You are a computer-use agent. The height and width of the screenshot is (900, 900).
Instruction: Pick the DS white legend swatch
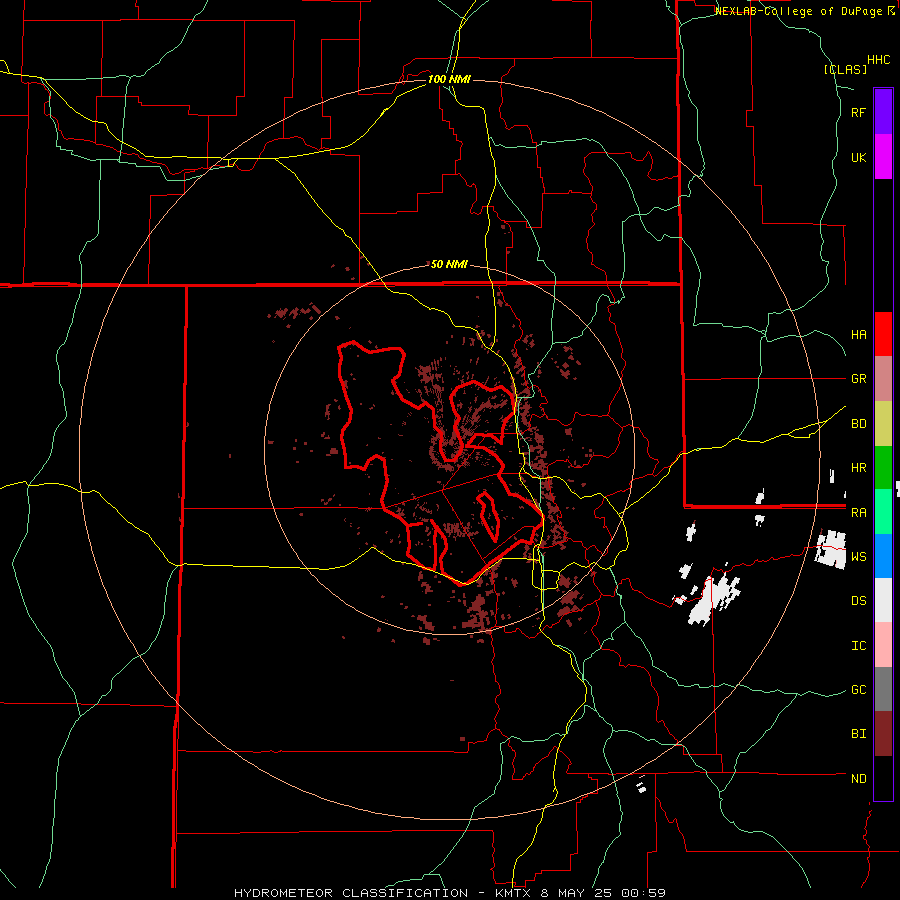coord(883,600)
